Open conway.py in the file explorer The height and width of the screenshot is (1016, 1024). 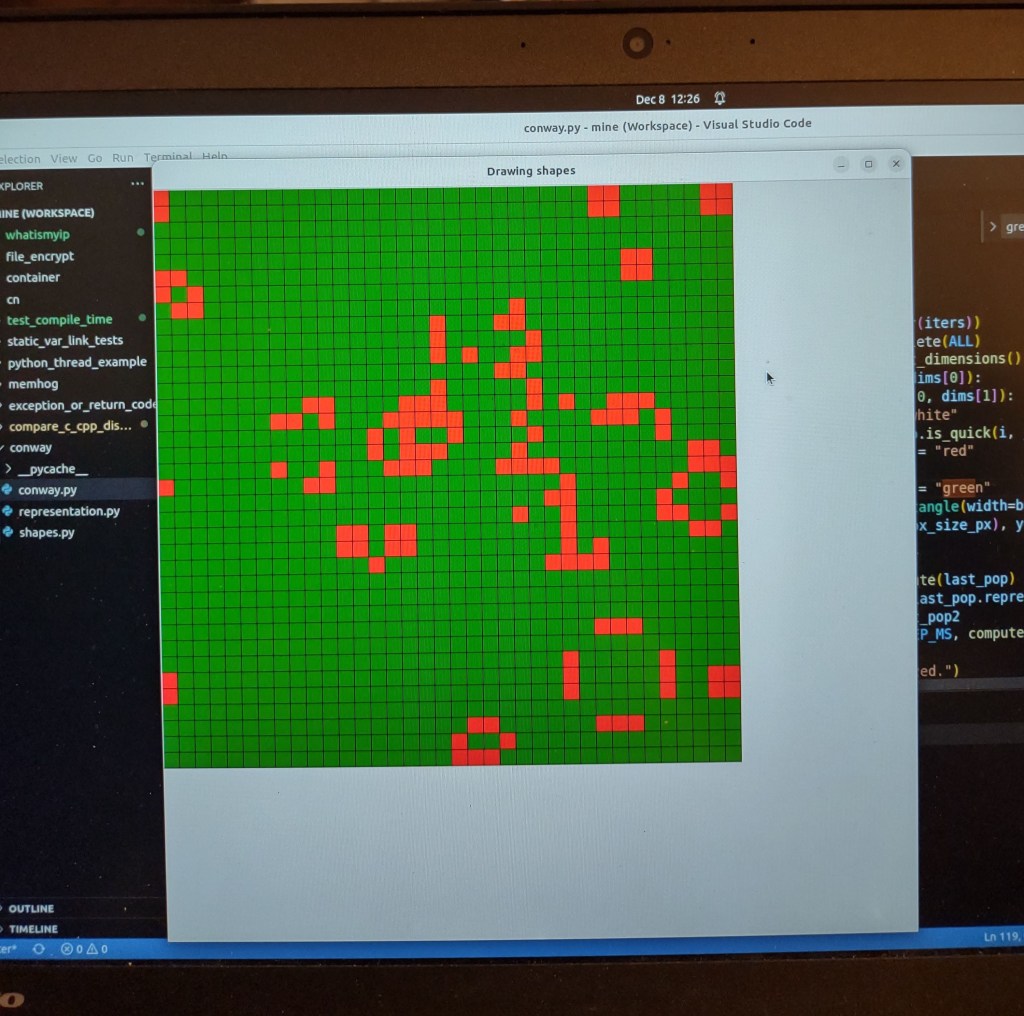tap(47, 490)
